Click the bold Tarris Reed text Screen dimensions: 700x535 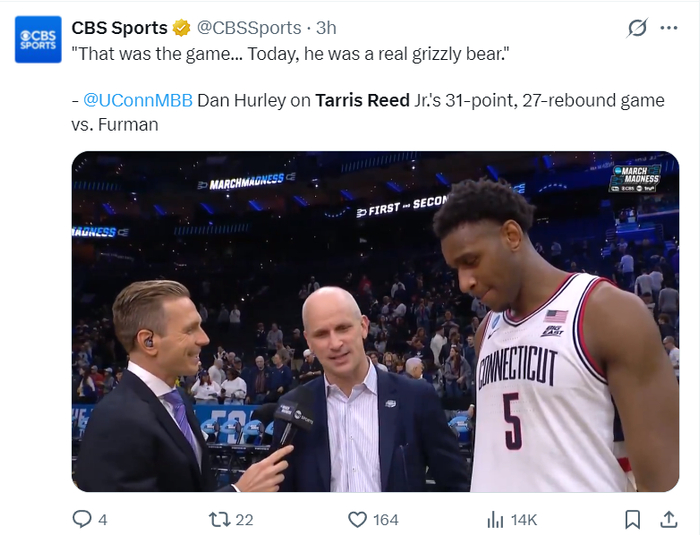362,100
